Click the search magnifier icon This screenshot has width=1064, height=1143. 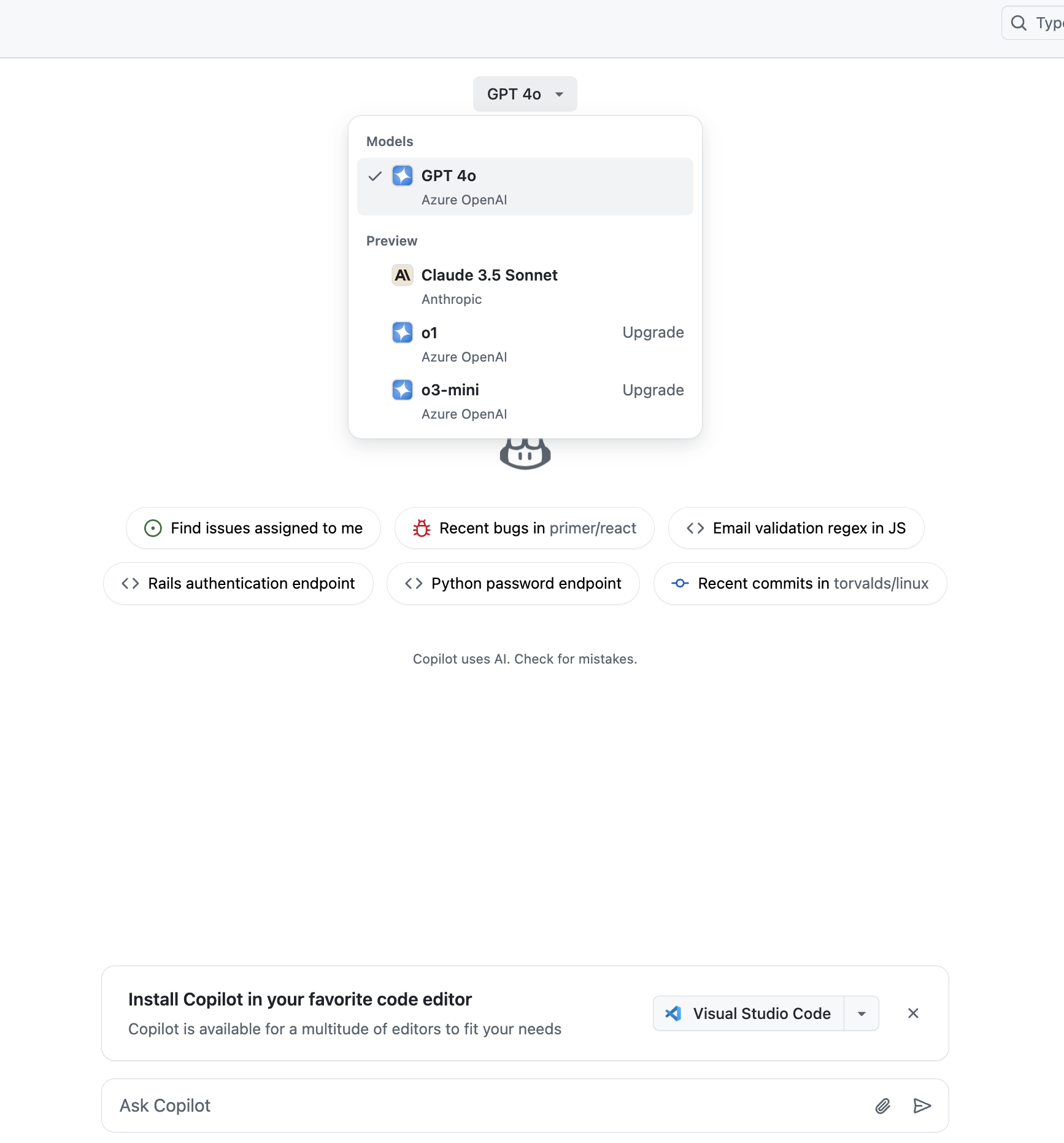point(1019,23)
